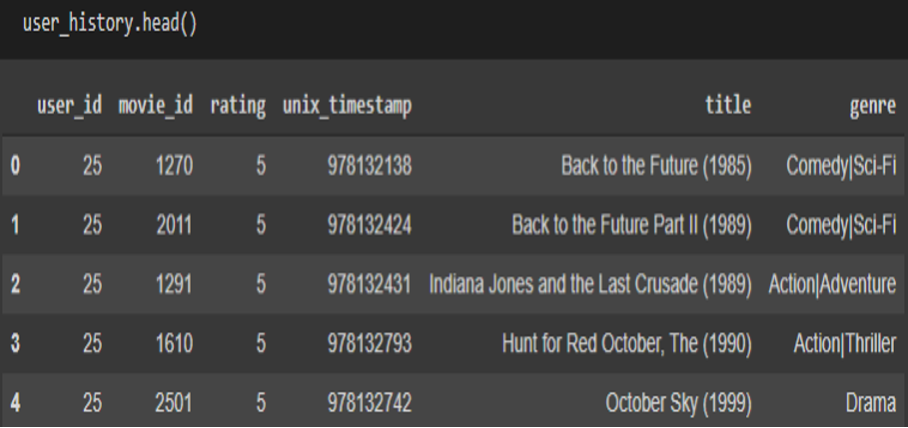Click the title column header
Screen dimensions: 908x428
pos(728,105)
